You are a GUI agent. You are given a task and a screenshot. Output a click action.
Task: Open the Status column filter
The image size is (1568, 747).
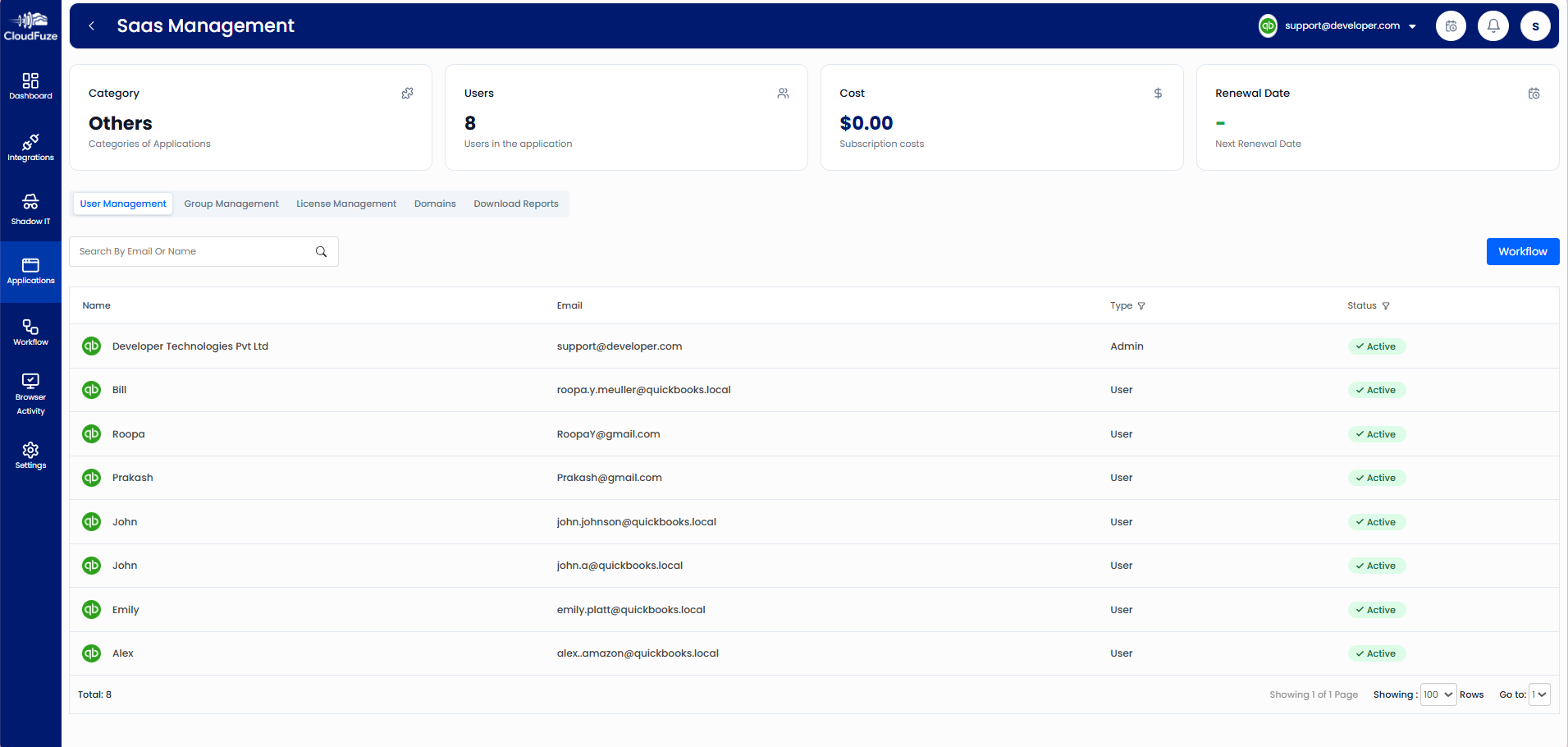(x=1386, y=305)
